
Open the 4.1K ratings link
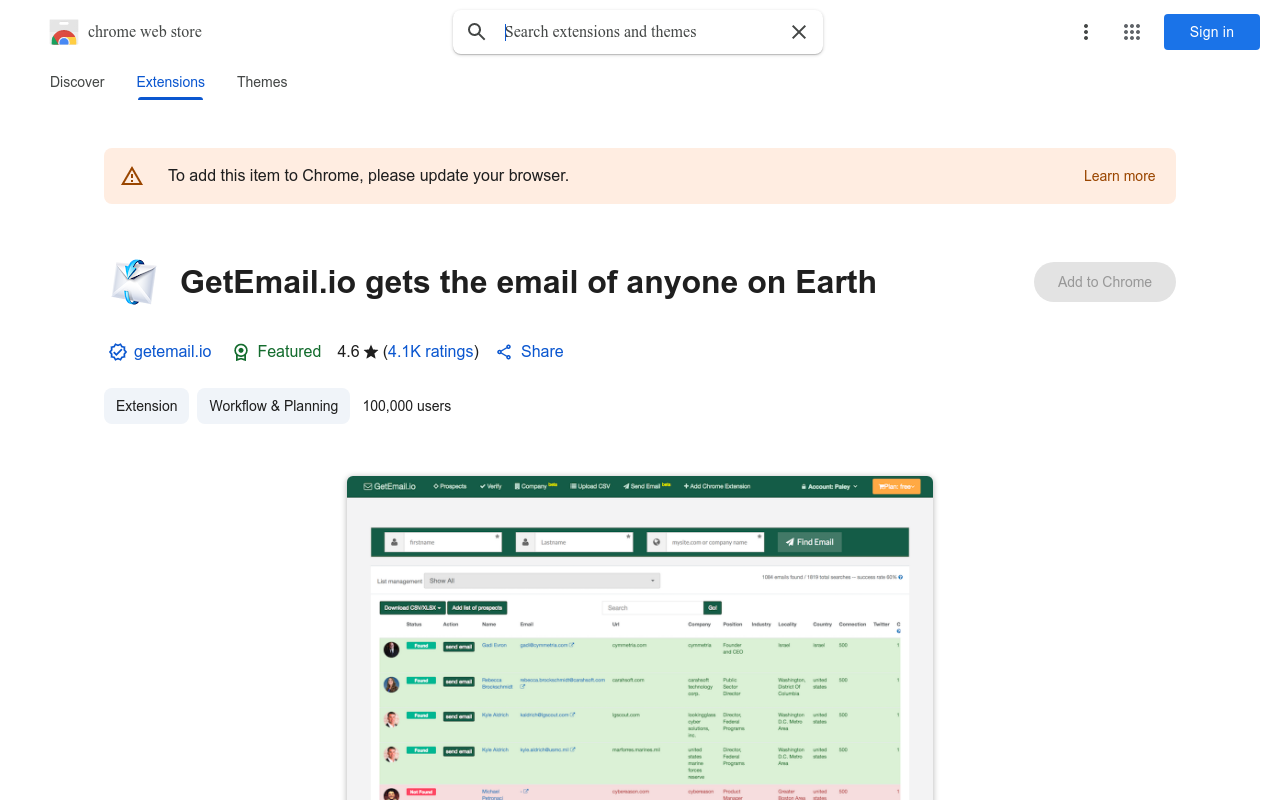[431, 351]
